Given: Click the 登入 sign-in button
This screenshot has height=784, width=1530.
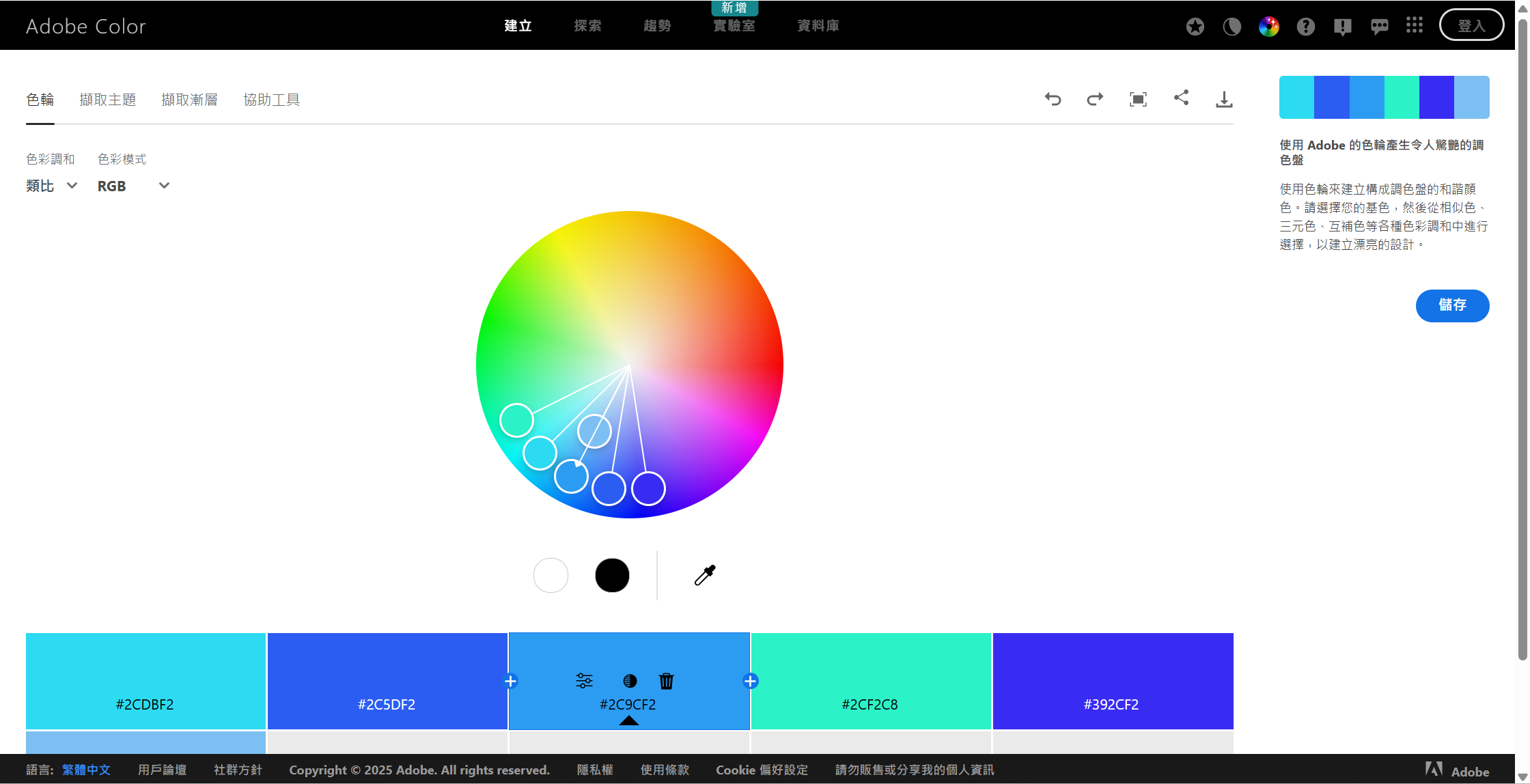Looking at the screenshot, I should 1471,26.
